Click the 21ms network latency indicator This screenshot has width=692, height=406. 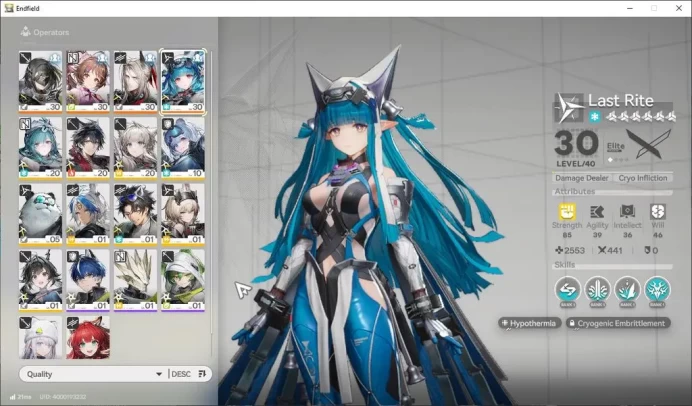pos(20,397)
